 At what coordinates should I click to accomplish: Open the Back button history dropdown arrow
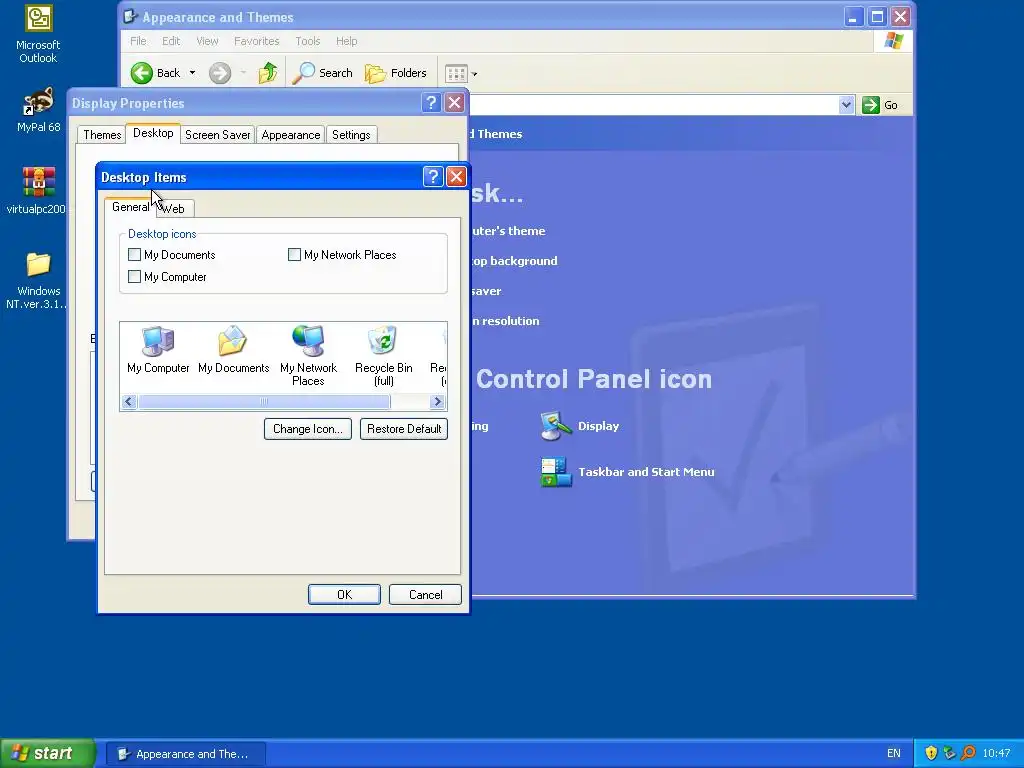[193, 73]
